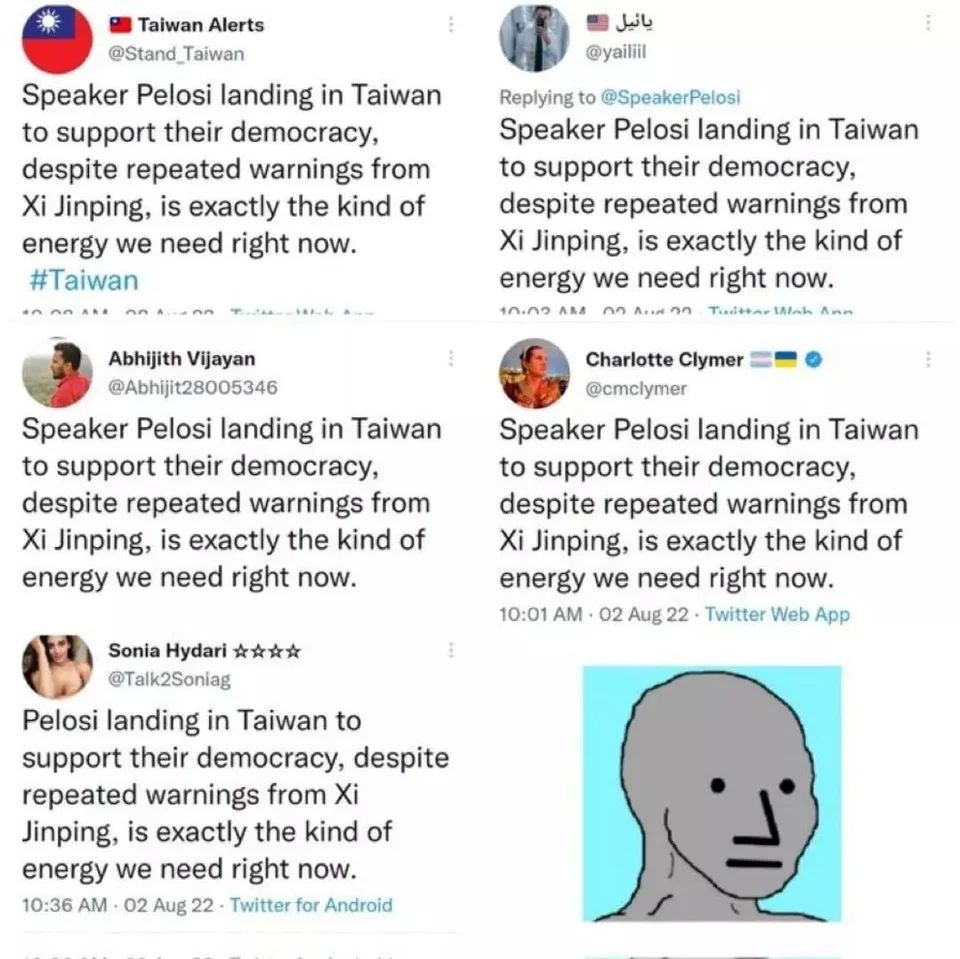This screenshot has width=960, height=959.
Task: Open the @SpeakerPelosi reply mention link
Action: point(670,97)
